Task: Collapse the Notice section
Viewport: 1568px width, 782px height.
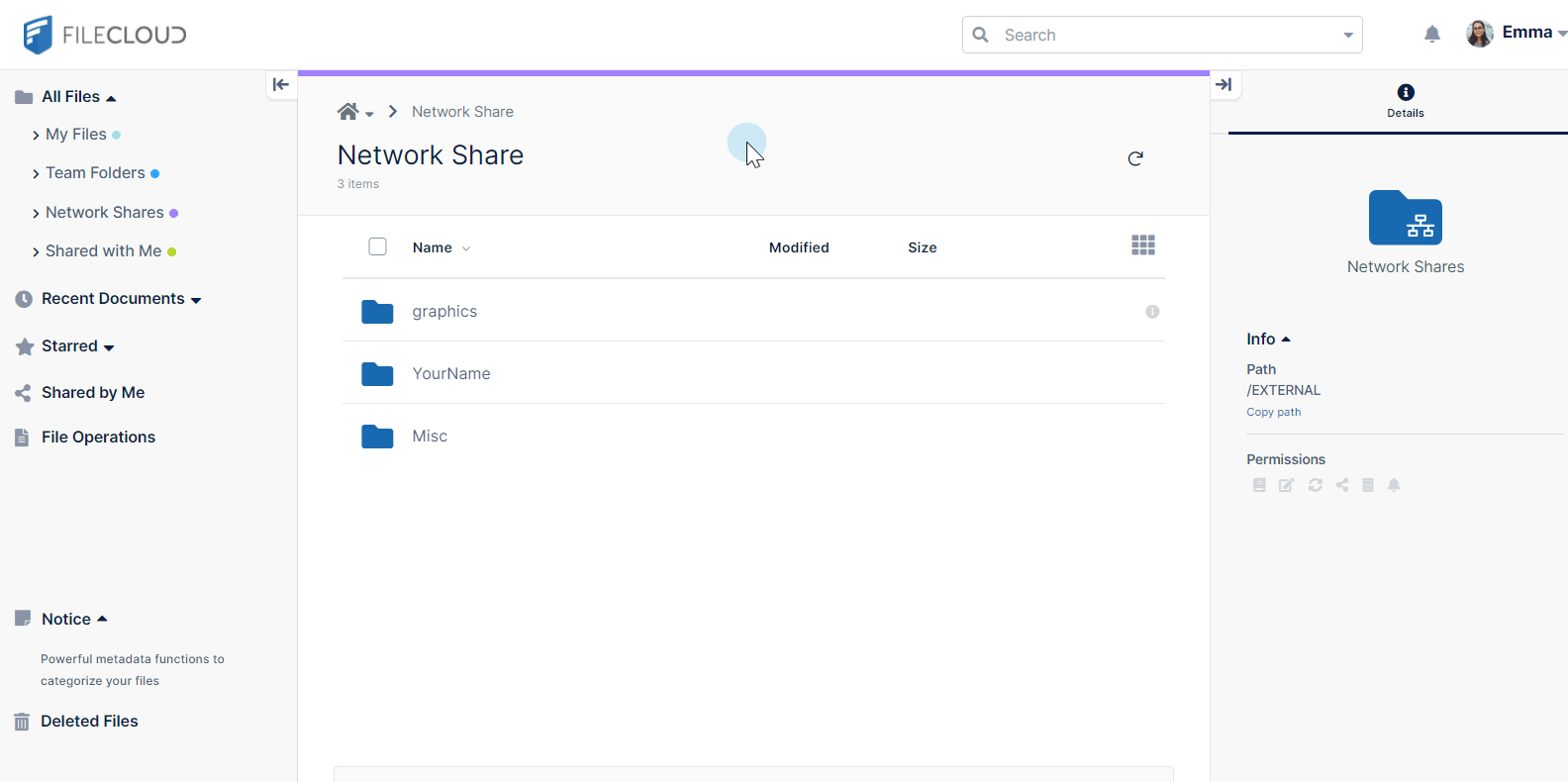Action: (102, 619)
